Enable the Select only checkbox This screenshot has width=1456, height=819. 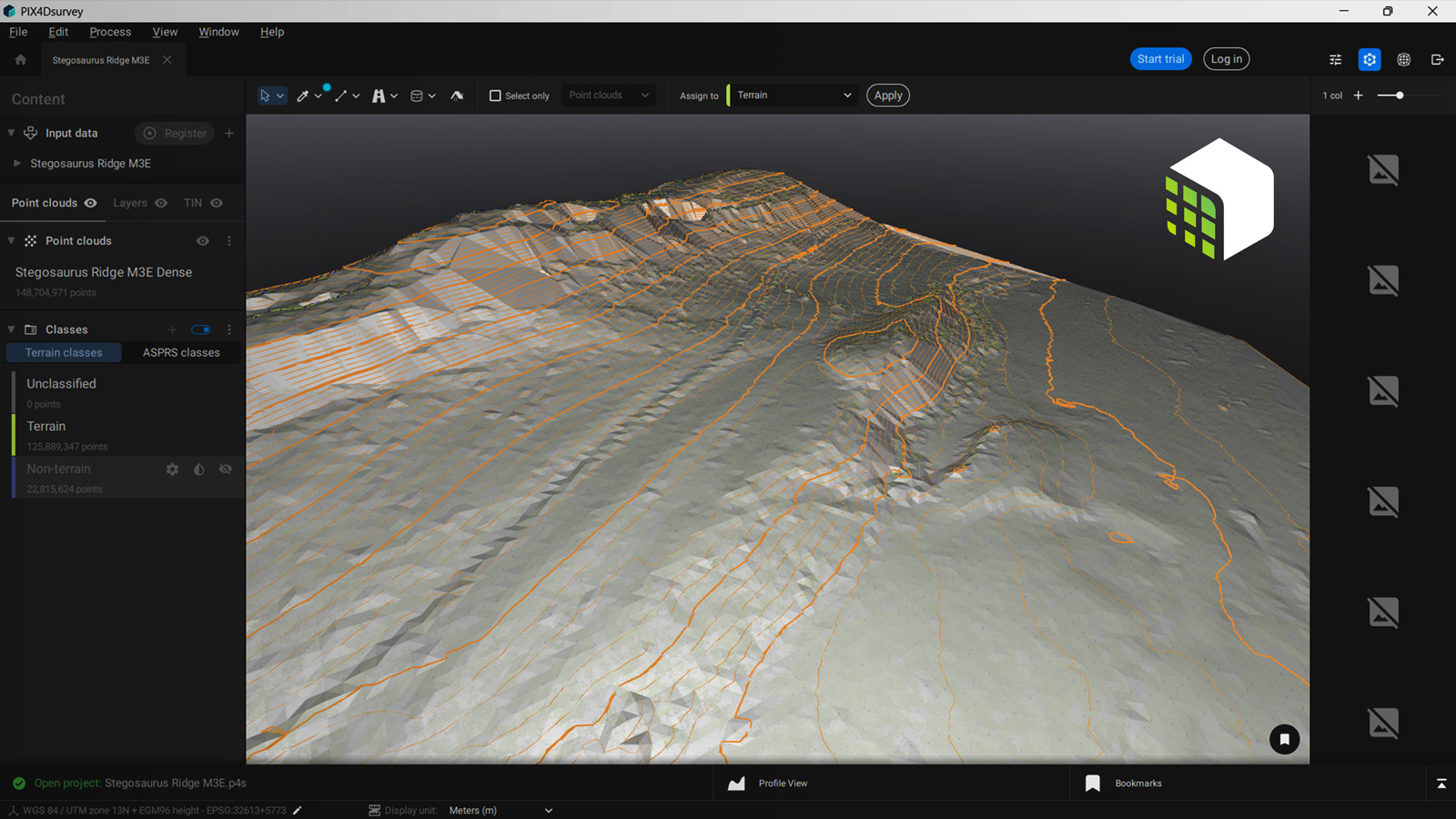495,96
